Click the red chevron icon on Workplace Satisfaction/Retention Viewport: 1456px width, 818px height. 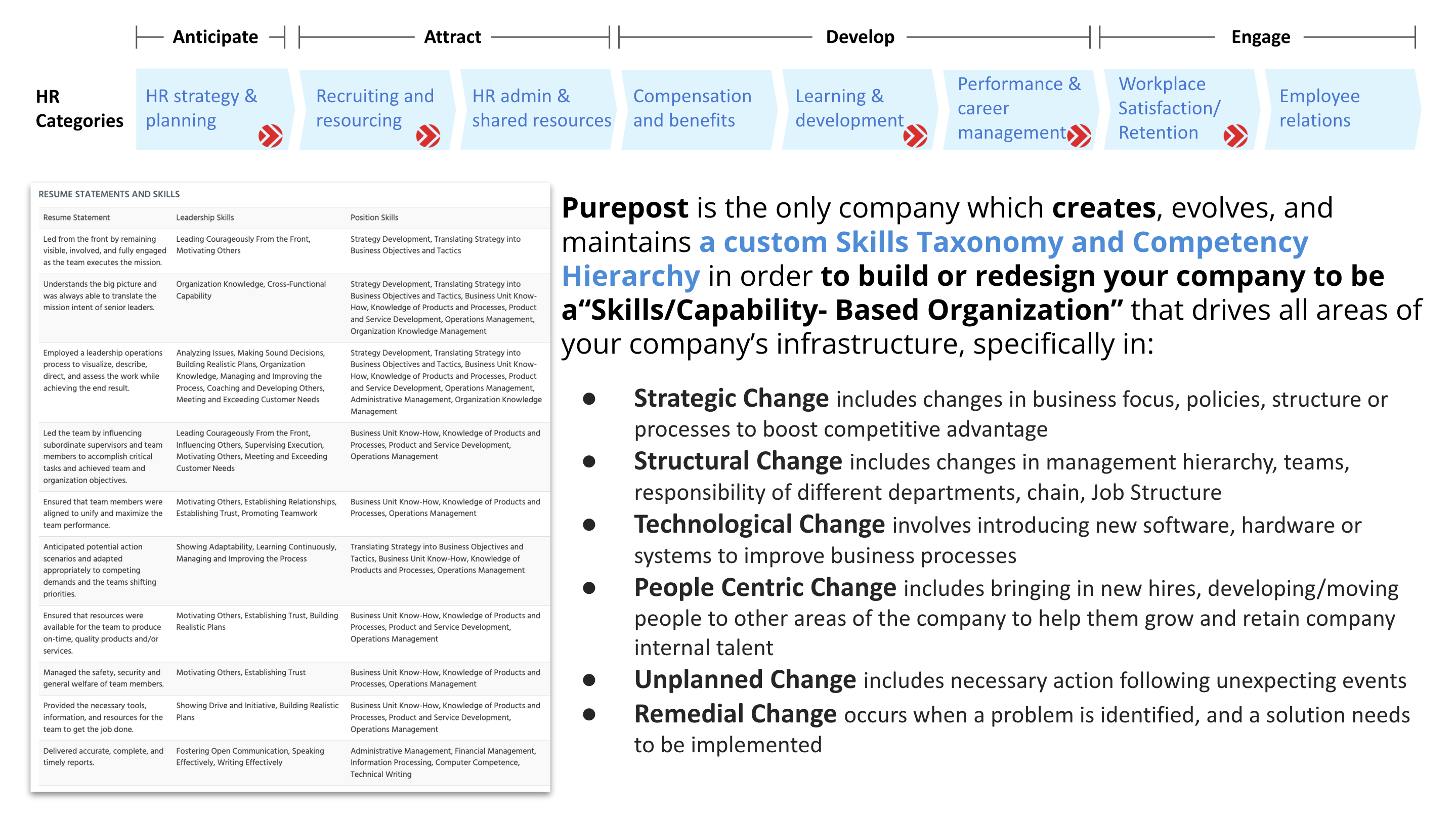pos(1235,136)
